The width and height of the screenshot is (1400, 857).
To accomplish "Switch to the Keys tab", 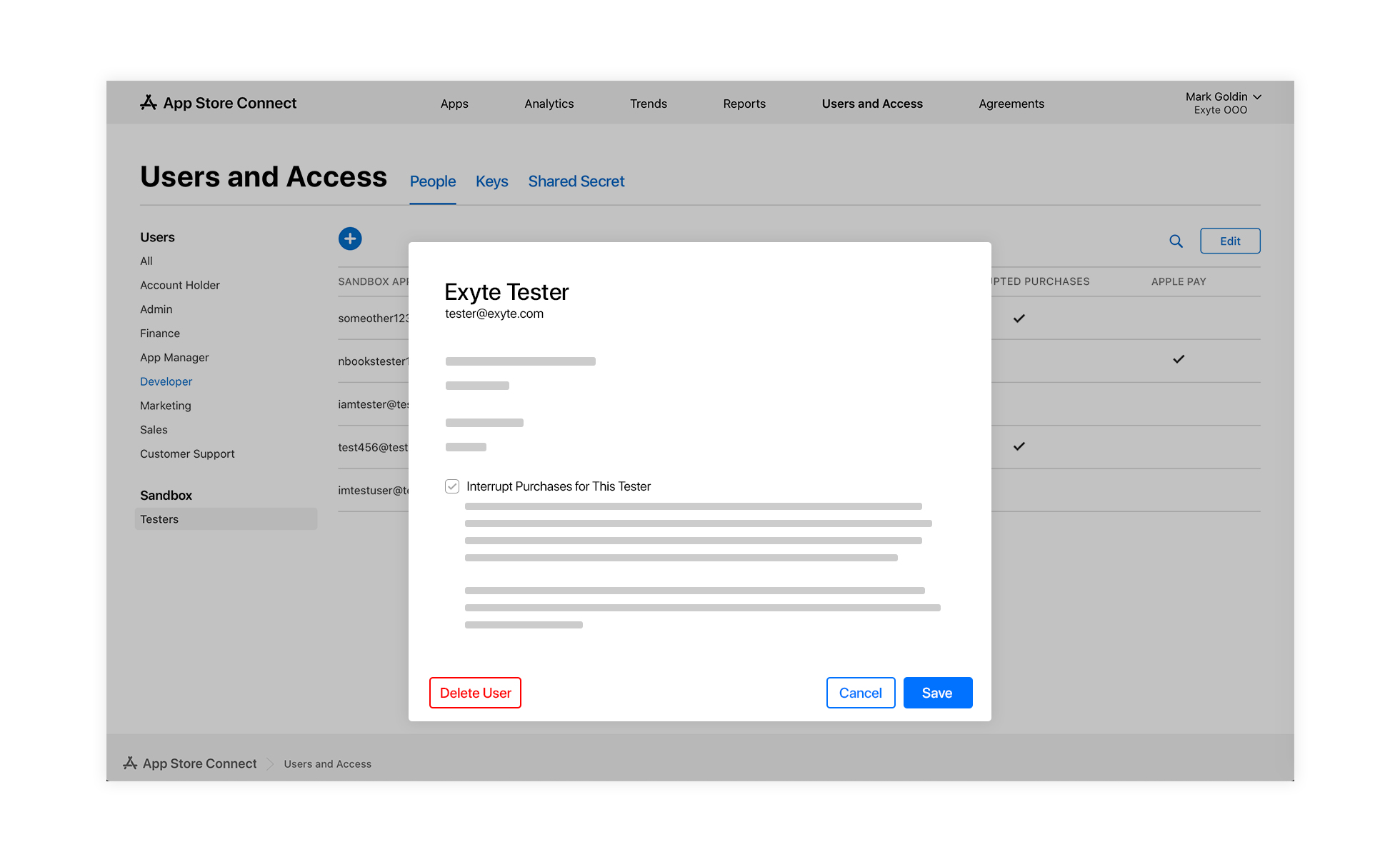I will click(x=490, y=181).
